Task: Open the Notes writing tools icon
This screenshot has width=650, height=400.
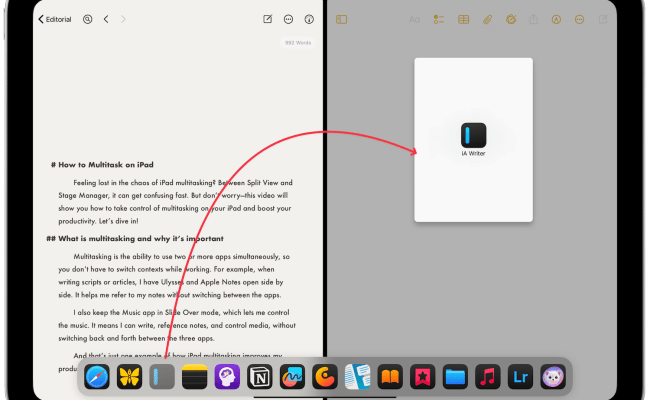Action: 511,19
